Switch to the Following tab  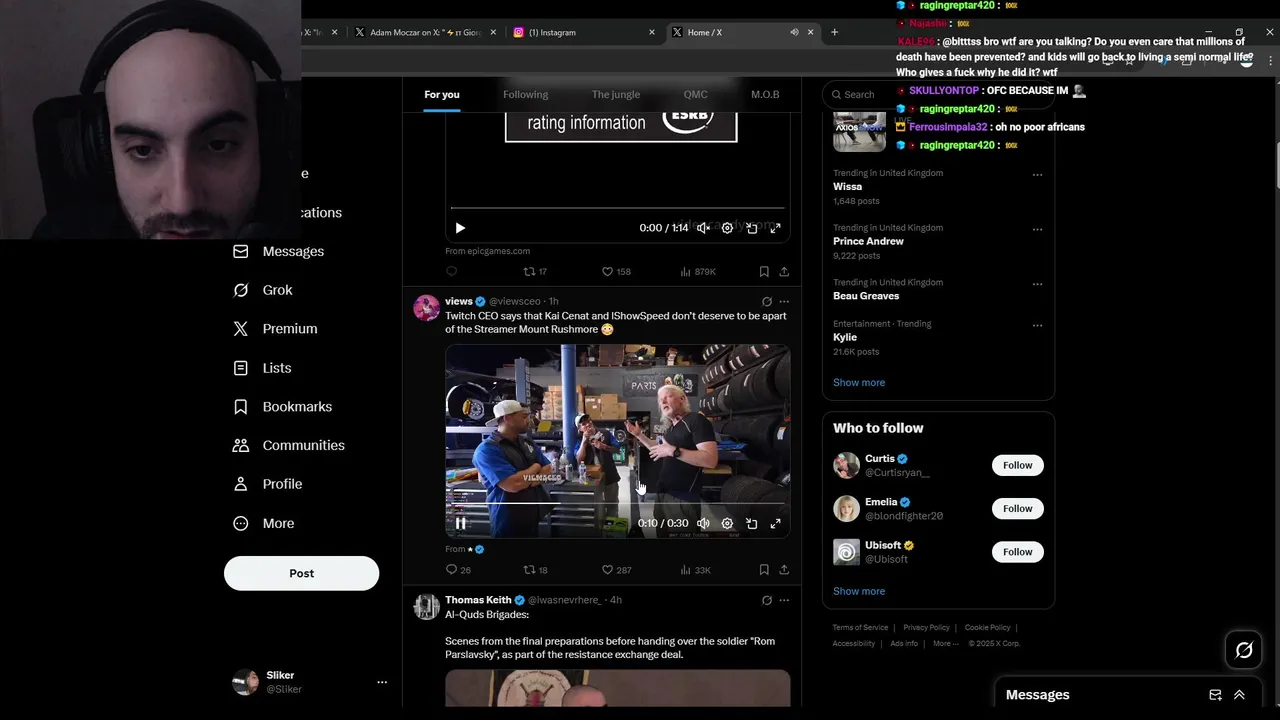pyautogui.click(x=525, y=94)
